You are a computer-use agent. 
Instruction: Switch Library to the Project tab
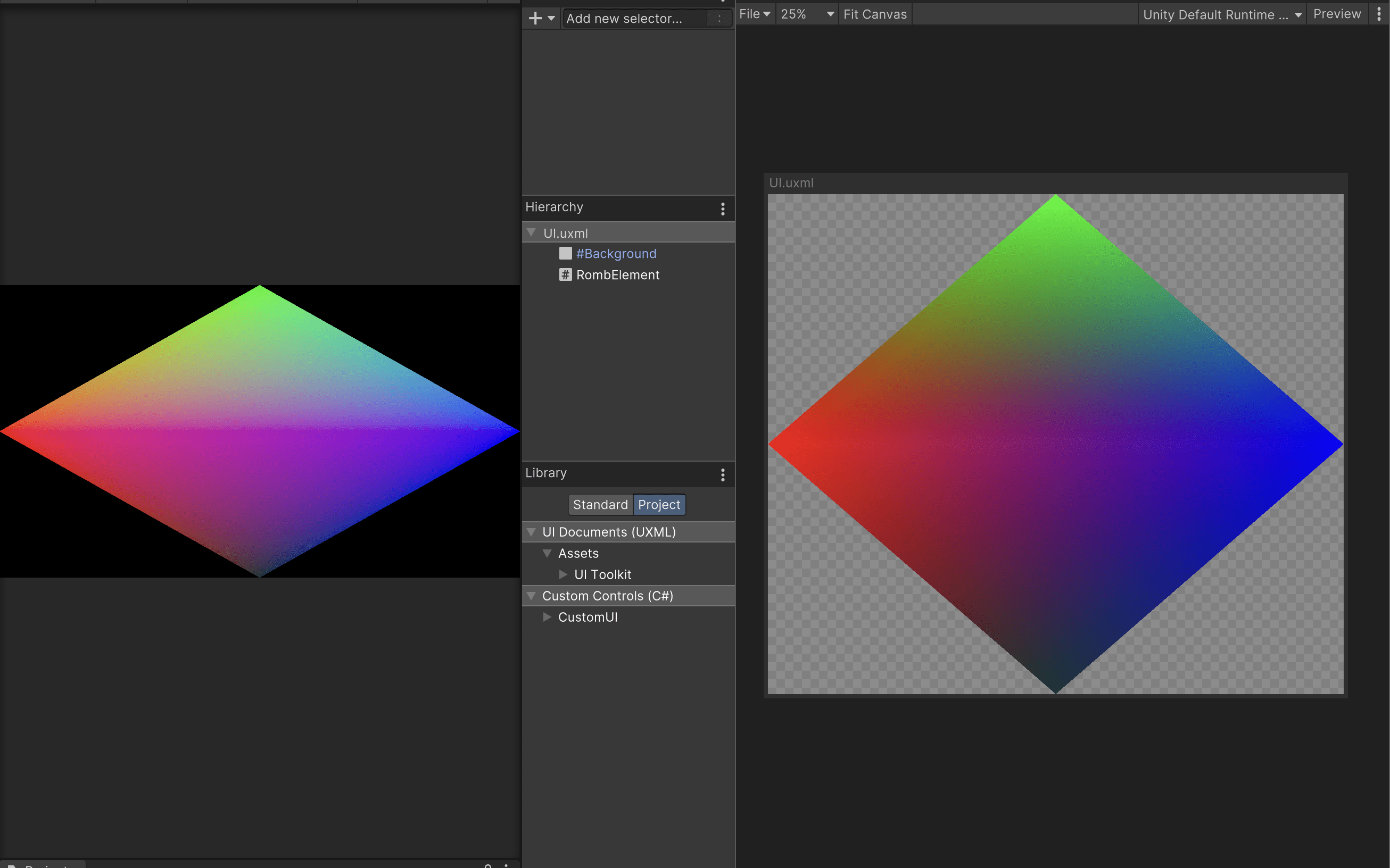pos(659,505)
